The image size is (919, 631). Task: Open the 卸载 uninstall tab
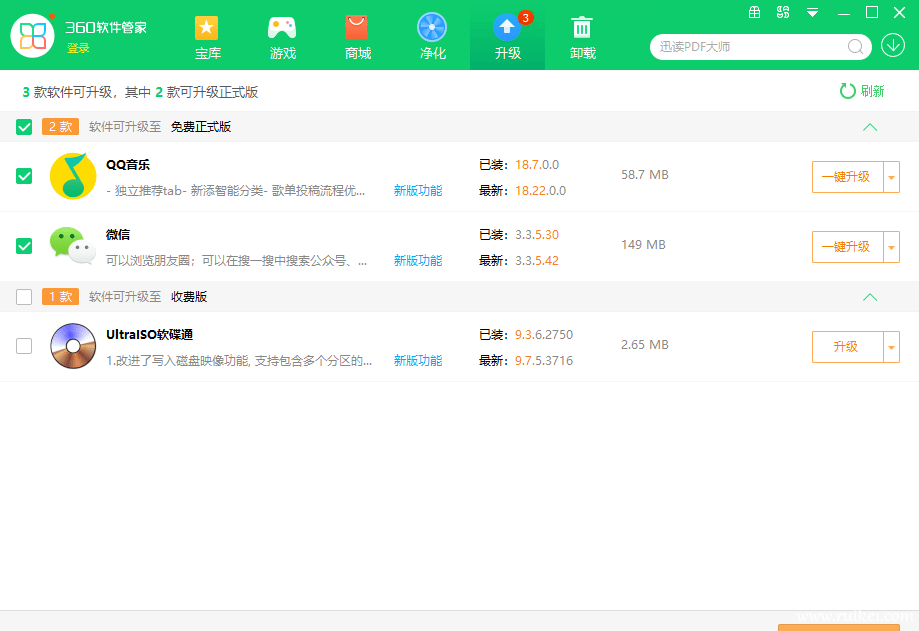[583, 38]
